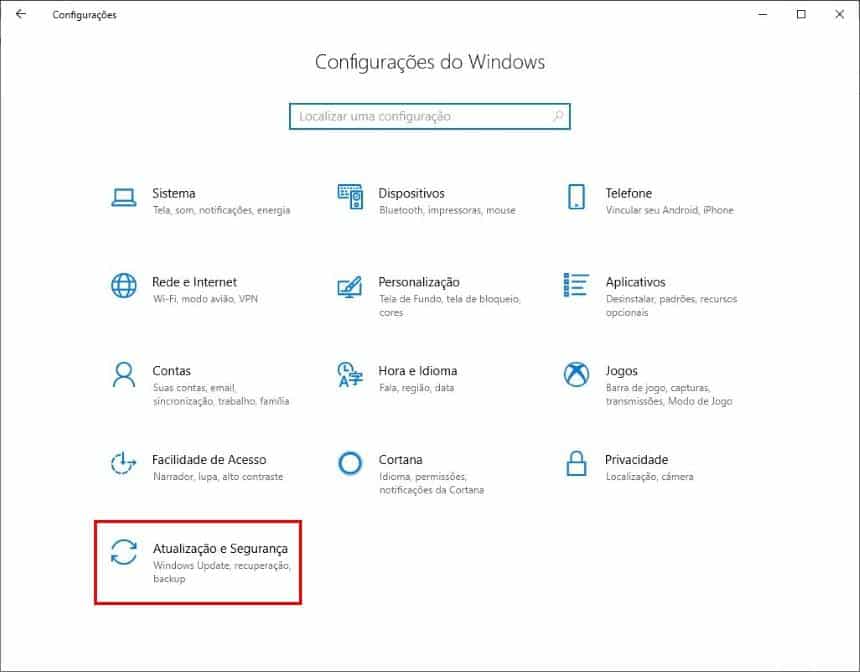This screenshot has height=672, width=860.
Task: Click the Rede e Internet globe icon
Action: 123,286
